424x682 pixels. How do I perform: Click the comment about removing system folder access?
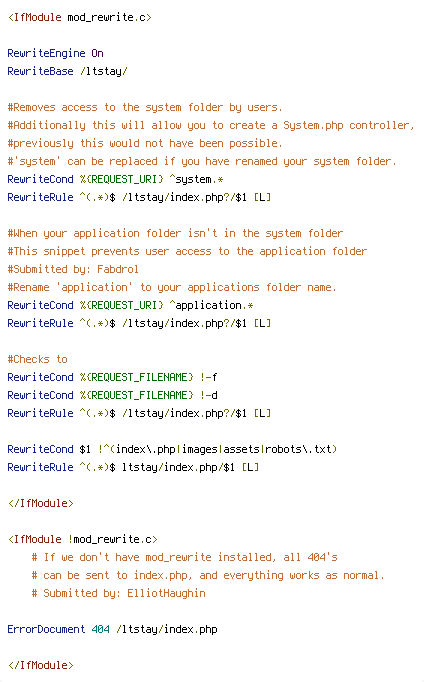[145, 107]
